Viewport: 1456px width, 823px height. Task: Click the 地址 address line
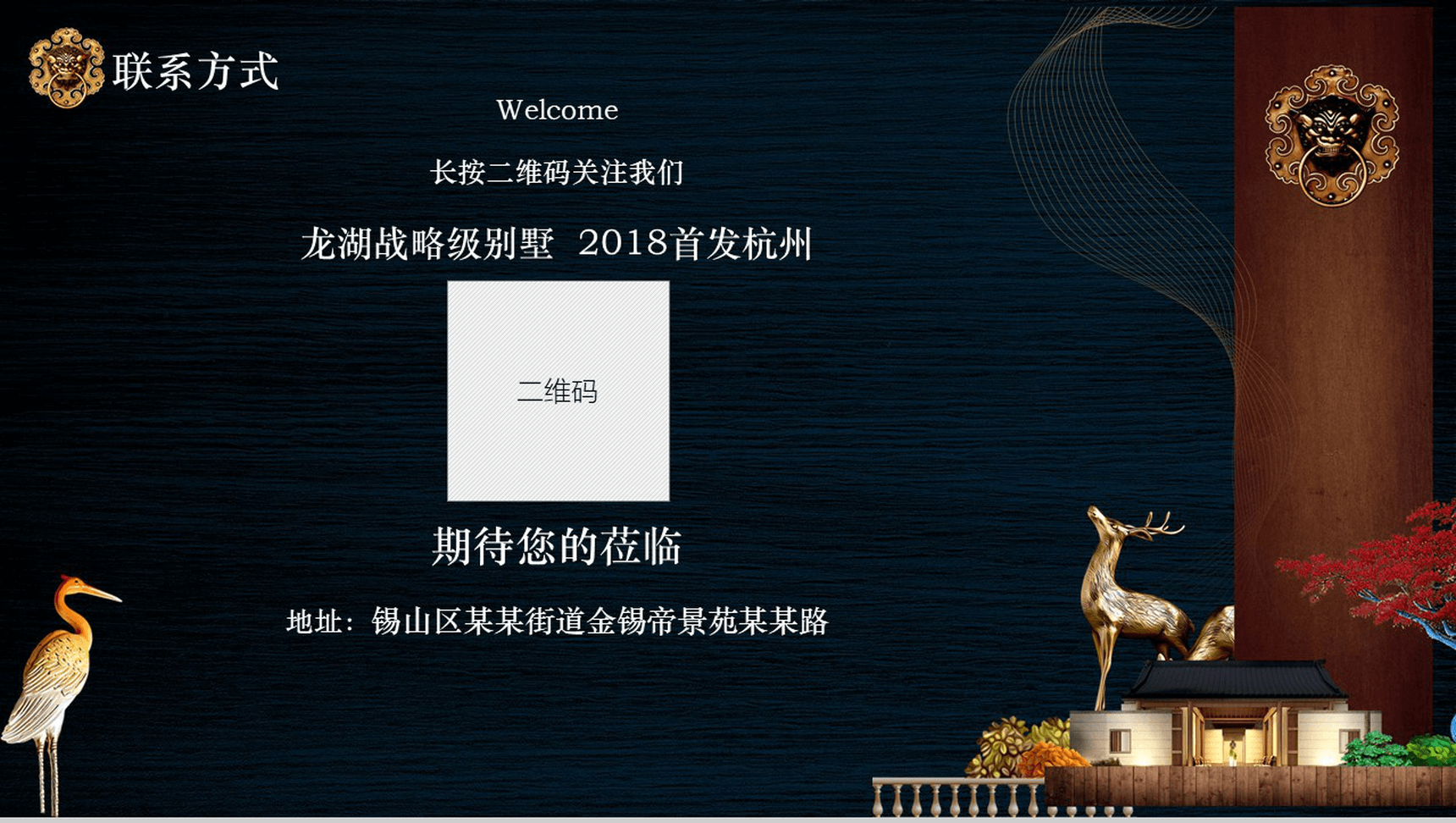[556, 621]
